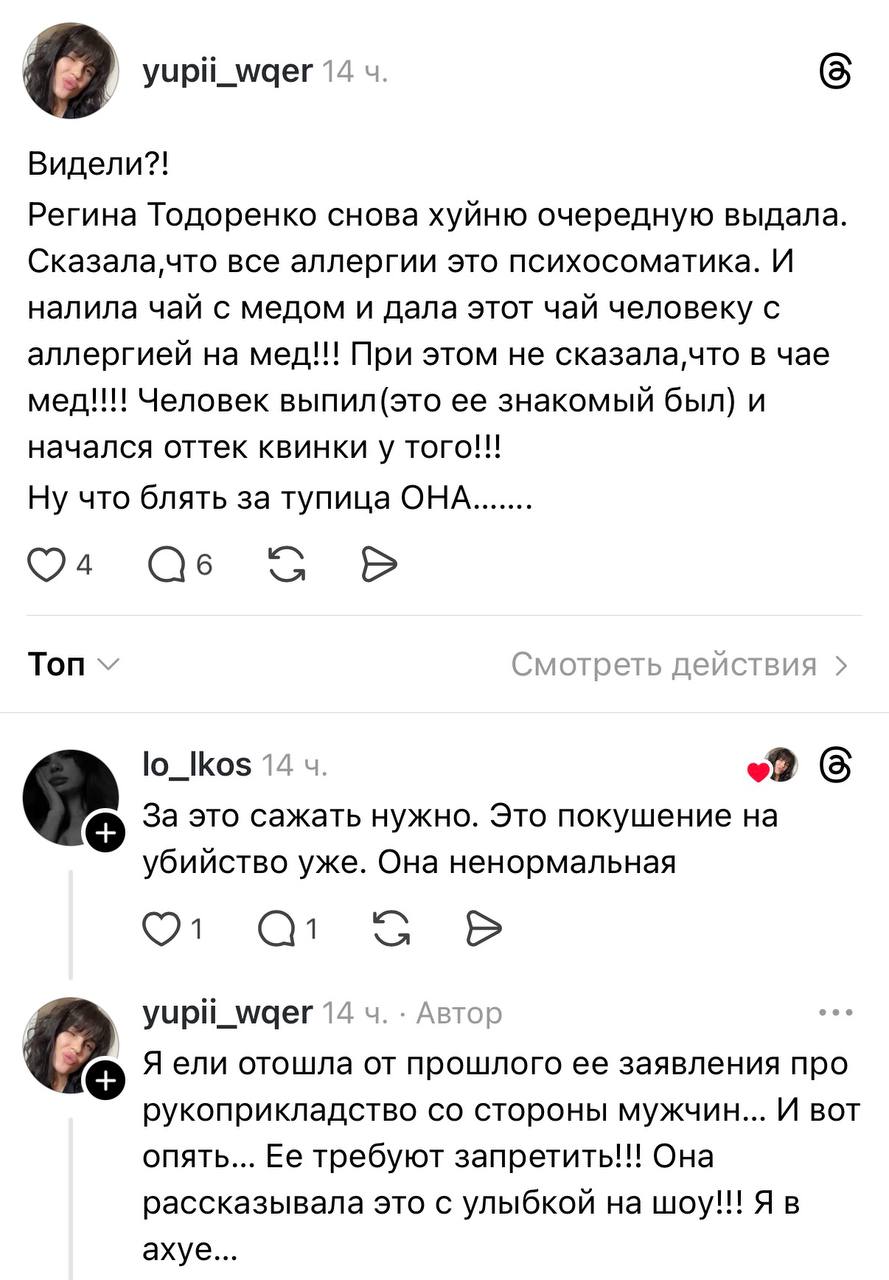This screenshot has height=1280, width=889.
Task: Share the main post via send icon
Action: click(x=379, y=566)
